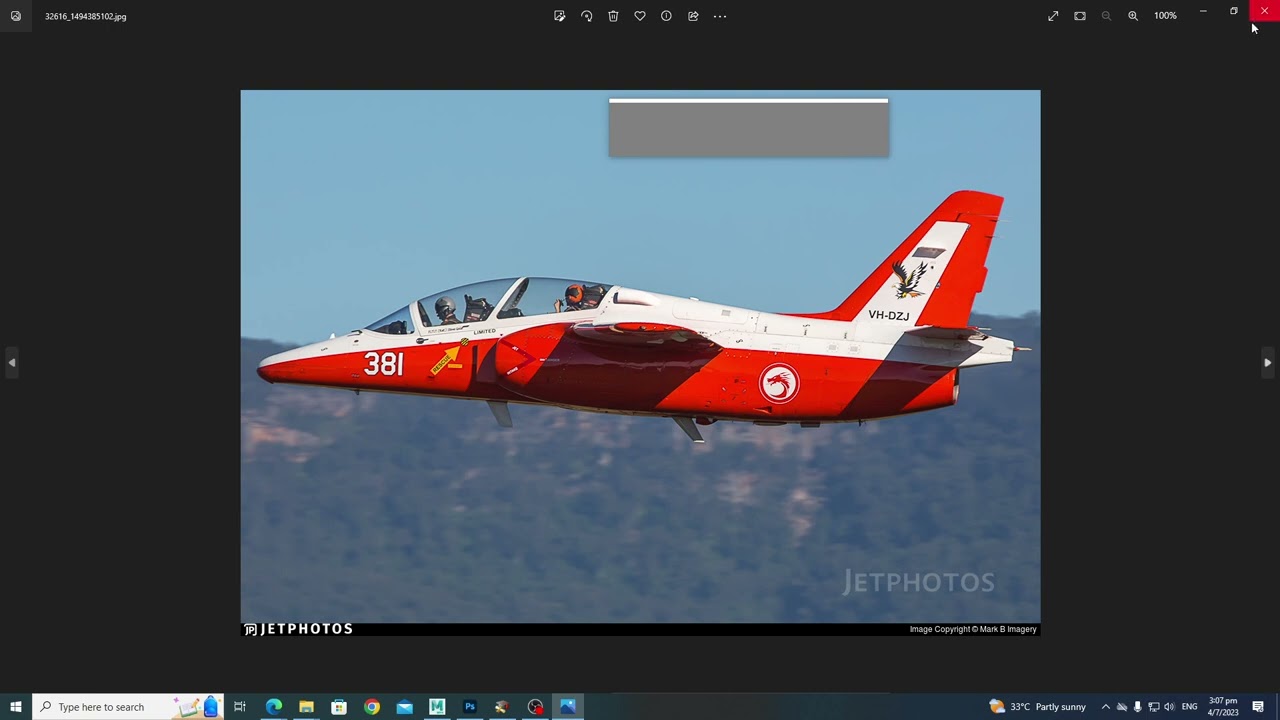
Task: Fit image to window
Action: pos(1080,16)
